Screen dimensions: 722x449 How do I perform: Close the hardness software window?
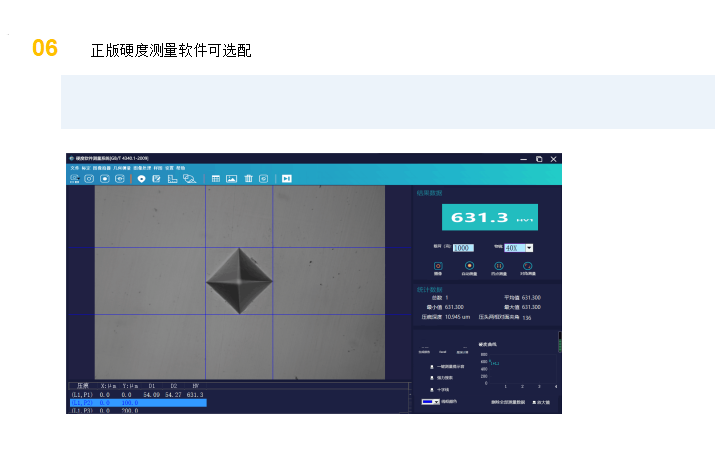point(553,159)
